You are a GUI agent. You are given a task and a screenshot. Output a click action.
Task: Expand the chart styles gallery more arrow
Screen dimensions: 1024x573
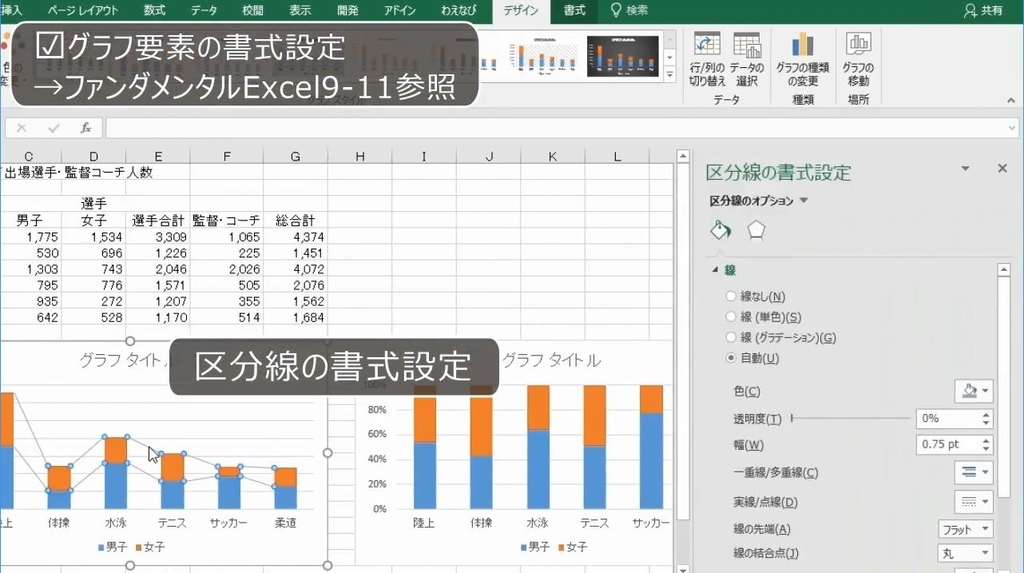tap(669, 74)
